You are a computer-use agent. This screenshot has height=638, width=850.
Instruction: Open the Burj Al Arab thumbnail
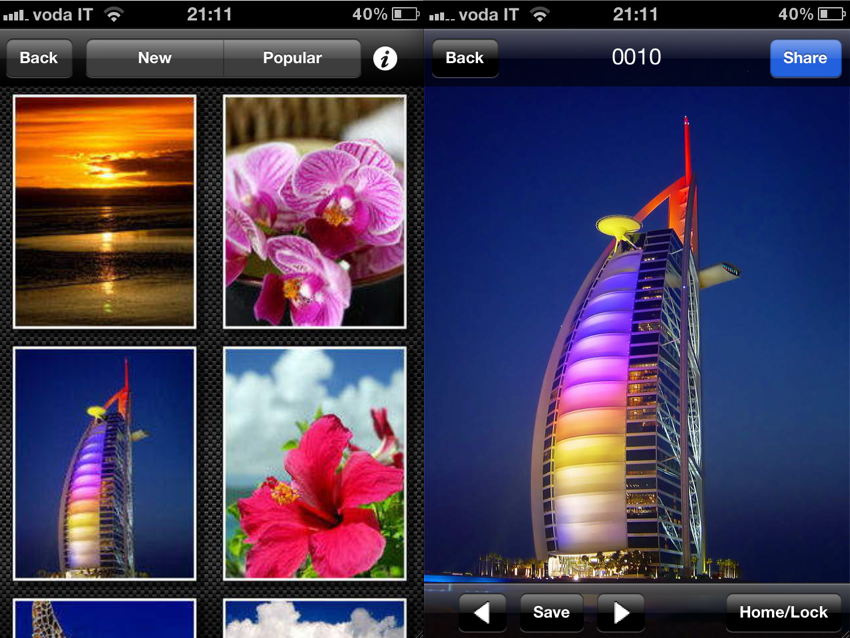(105, 463)
